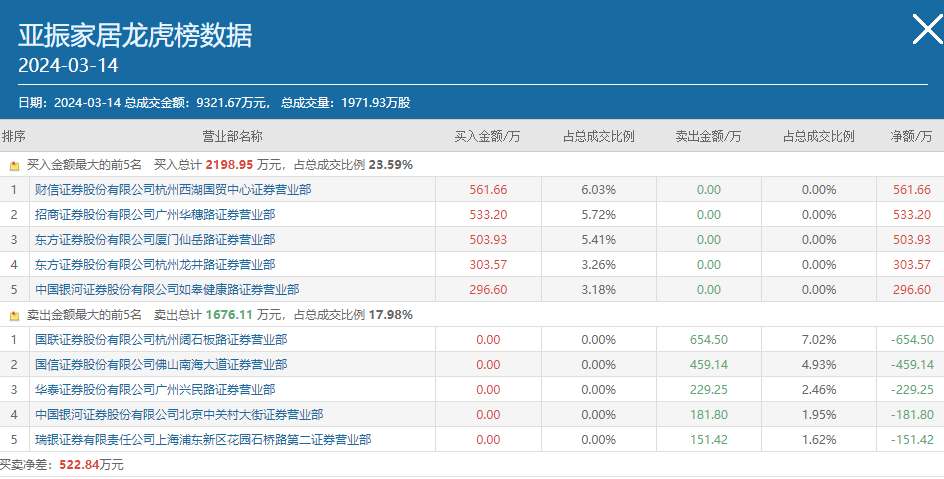
Task: Select sell amount 181.80 cell
Action: coord(709,415)
